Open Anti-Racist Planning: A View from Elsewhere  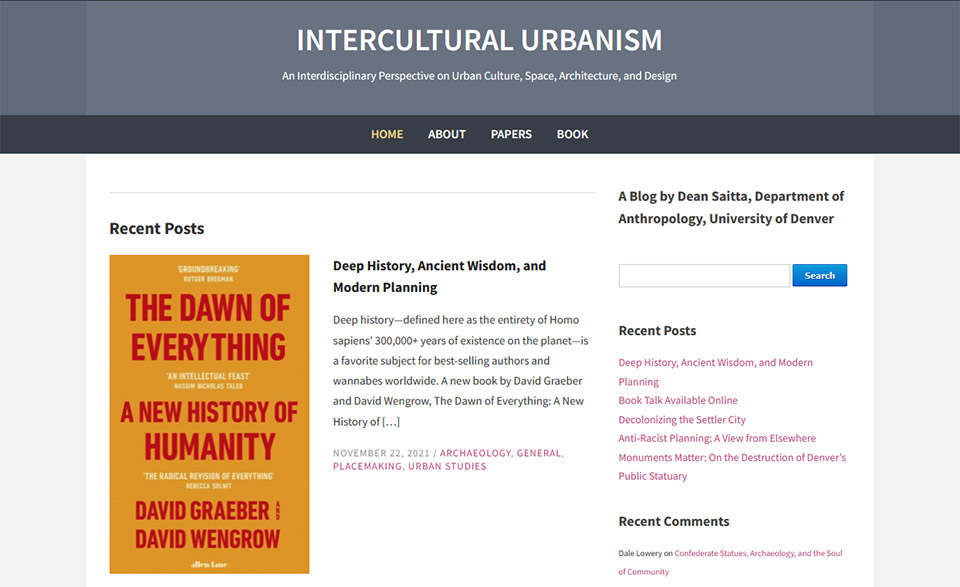click(717, 438)
